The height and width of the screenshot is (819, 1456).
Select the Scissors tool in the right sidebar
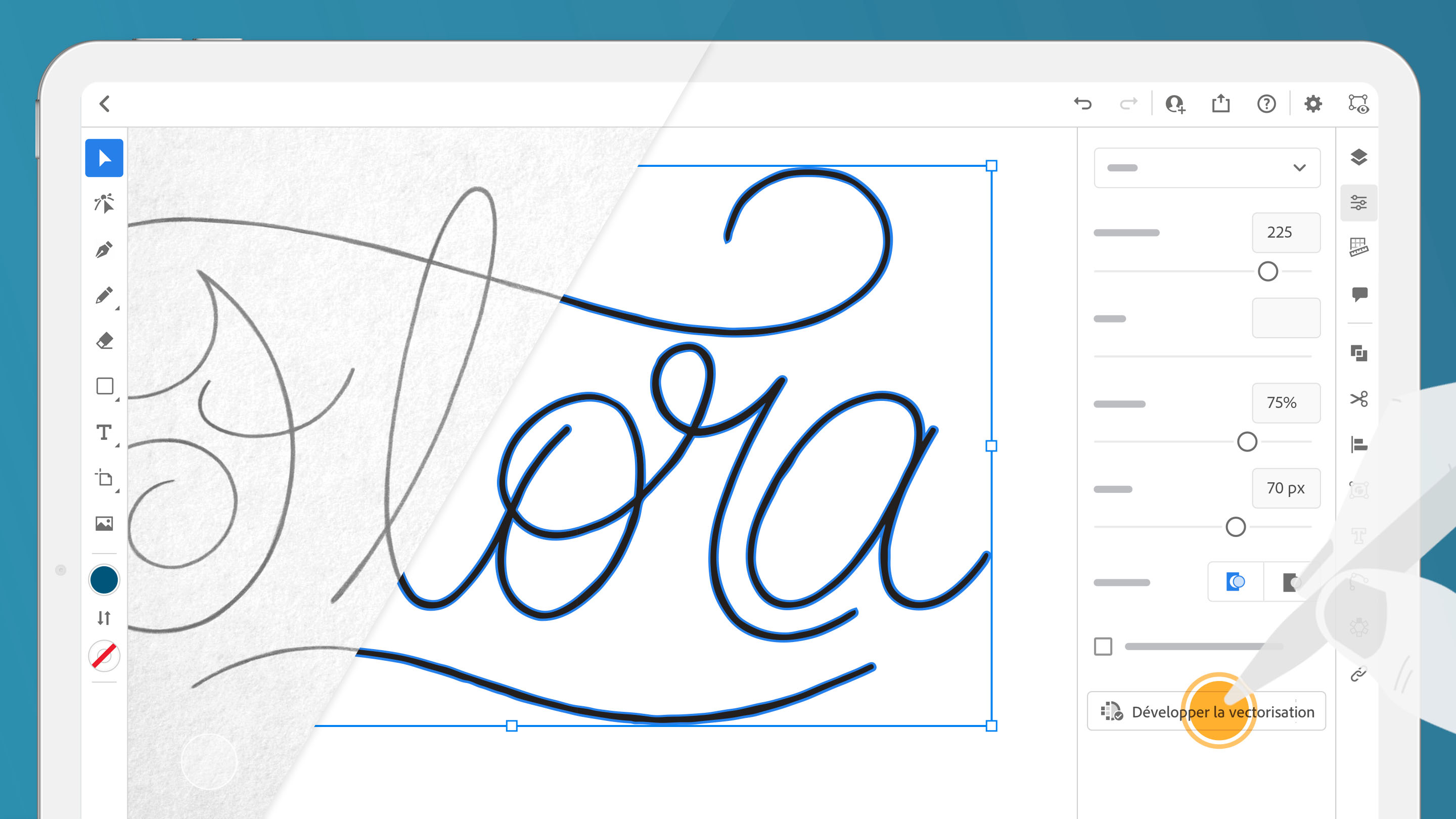pos(1359,398)
